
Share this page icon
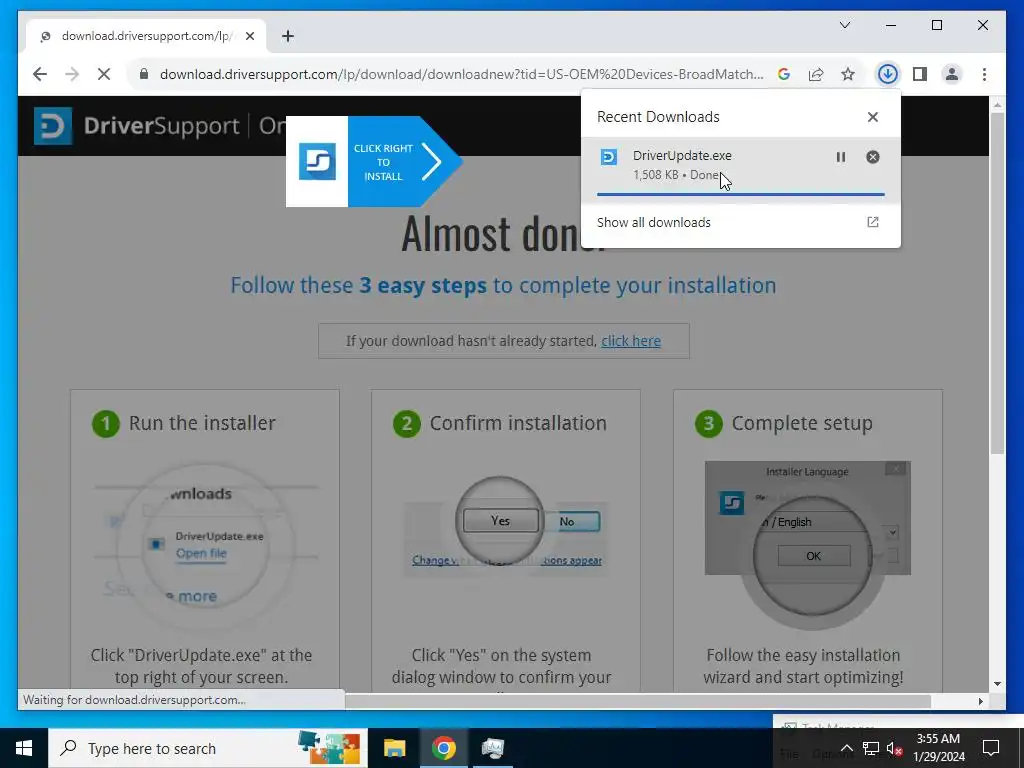tap(816, 74)
